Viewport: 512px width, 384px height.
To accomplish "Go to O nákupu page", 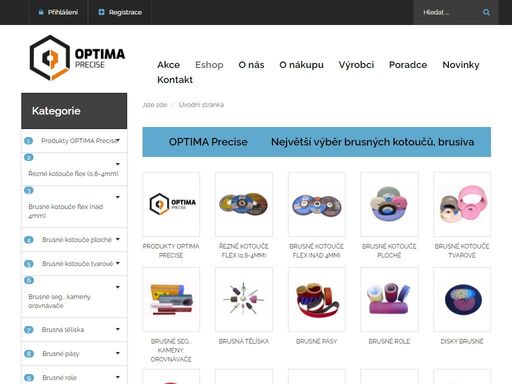I will [301, 65].
